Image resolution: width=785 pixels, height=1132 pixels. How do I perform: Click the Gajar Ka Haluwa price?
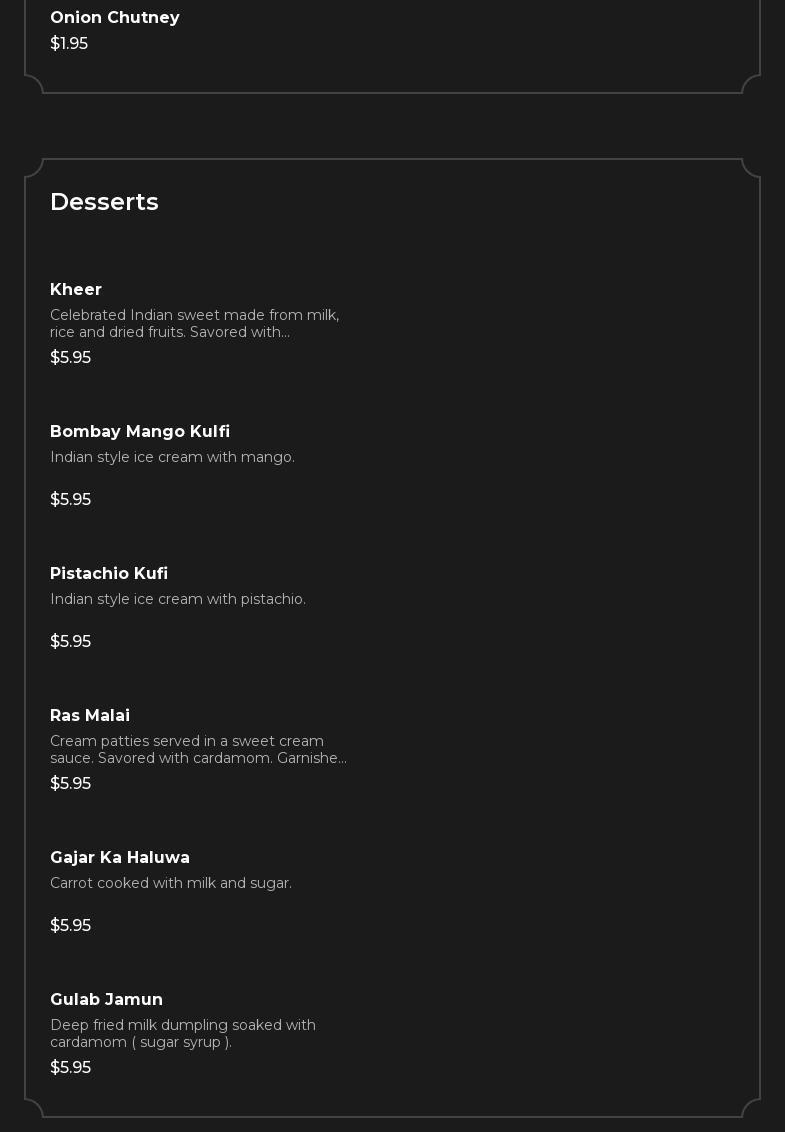click(70, 926)
